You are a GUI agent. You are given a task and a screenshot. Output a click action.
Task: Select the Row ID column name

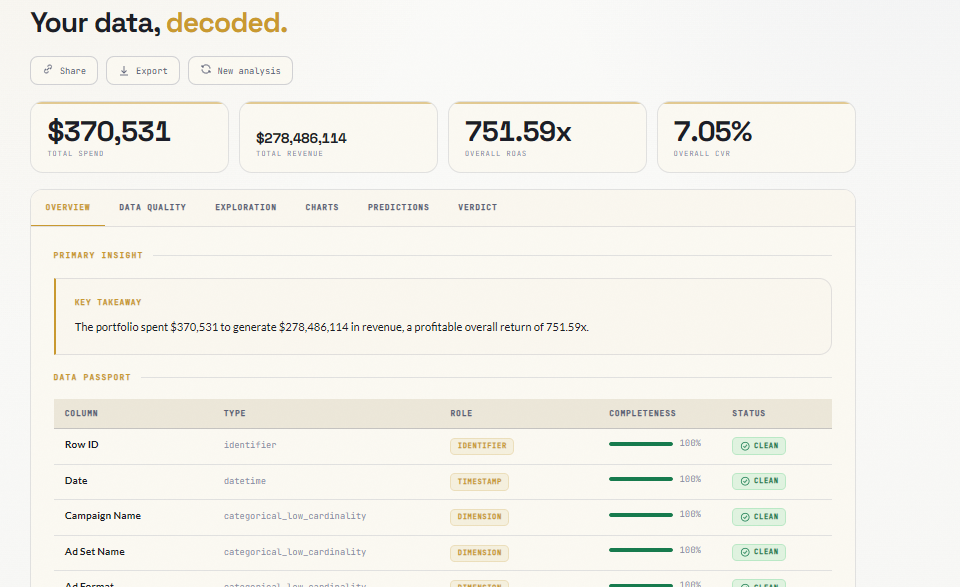point(81,444)
